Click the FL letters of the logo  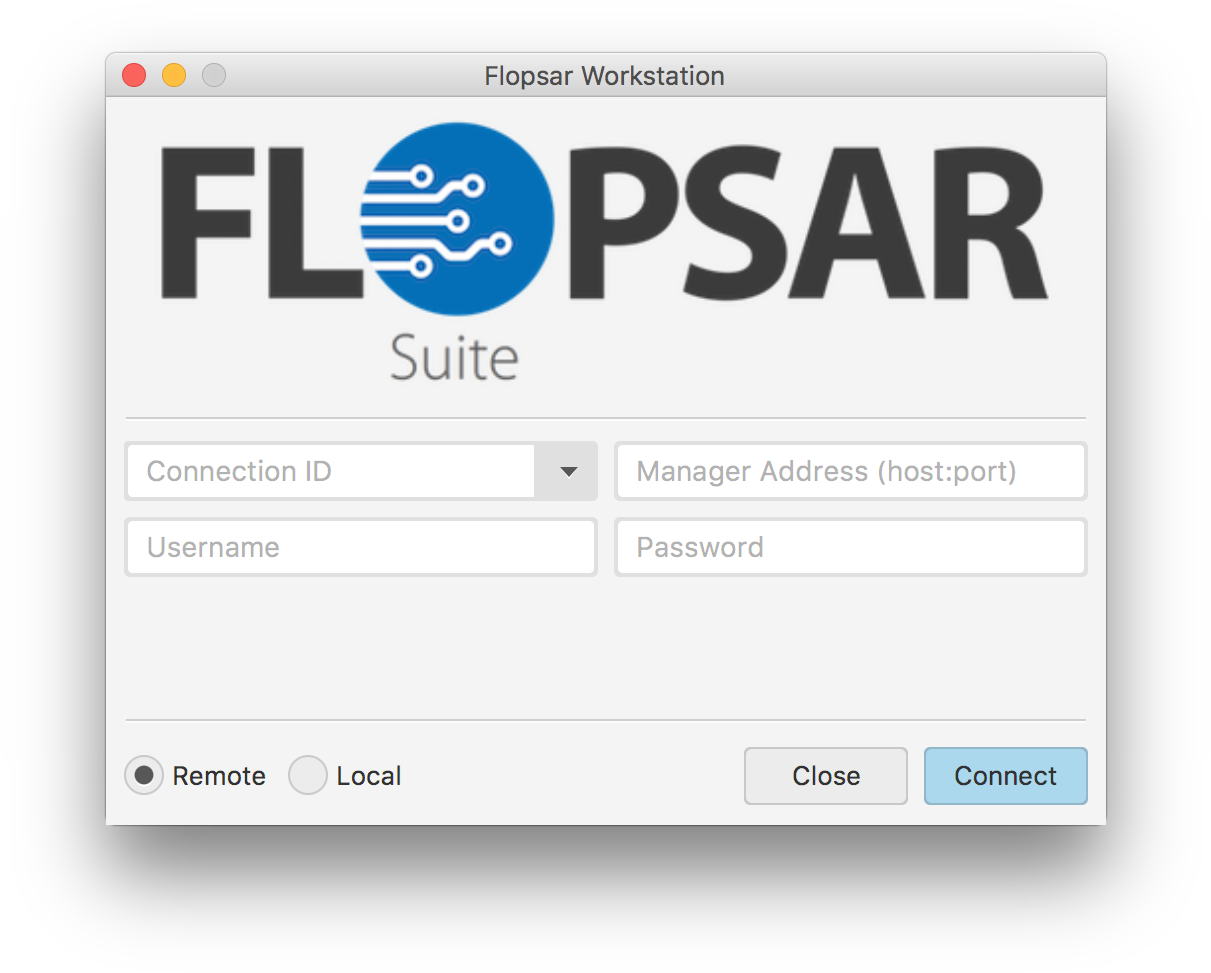[x=260, y=222]
